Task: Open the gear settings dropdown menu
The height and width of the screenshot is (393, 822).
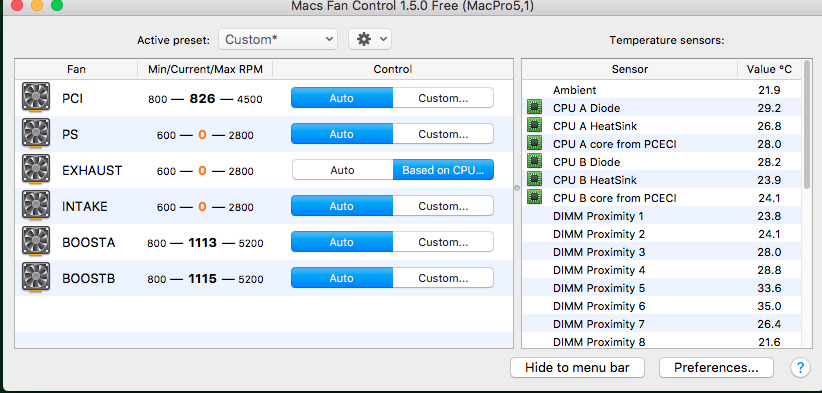Action: click(x=370, y=39)
